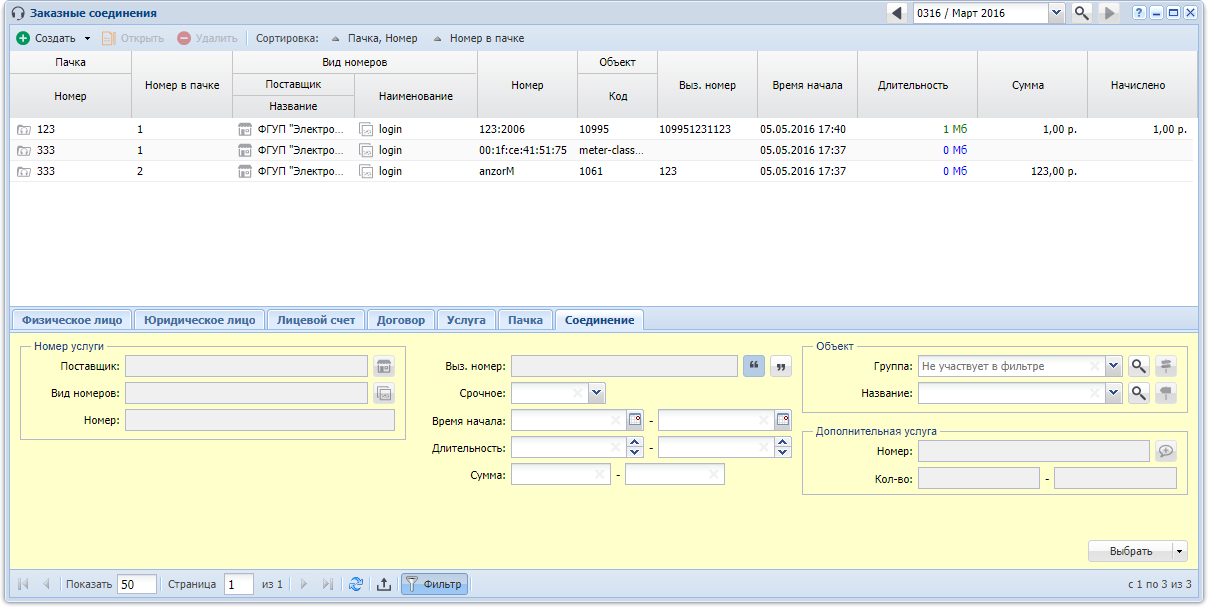Click the export icon in the paging bar
This screenshot has width=1208, height=607.
[x=383, y=585]
